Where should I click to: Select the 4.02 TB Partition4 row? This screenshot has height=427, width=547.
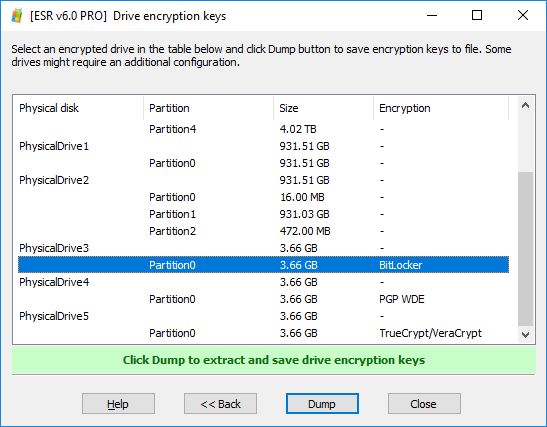coord(263,129)
